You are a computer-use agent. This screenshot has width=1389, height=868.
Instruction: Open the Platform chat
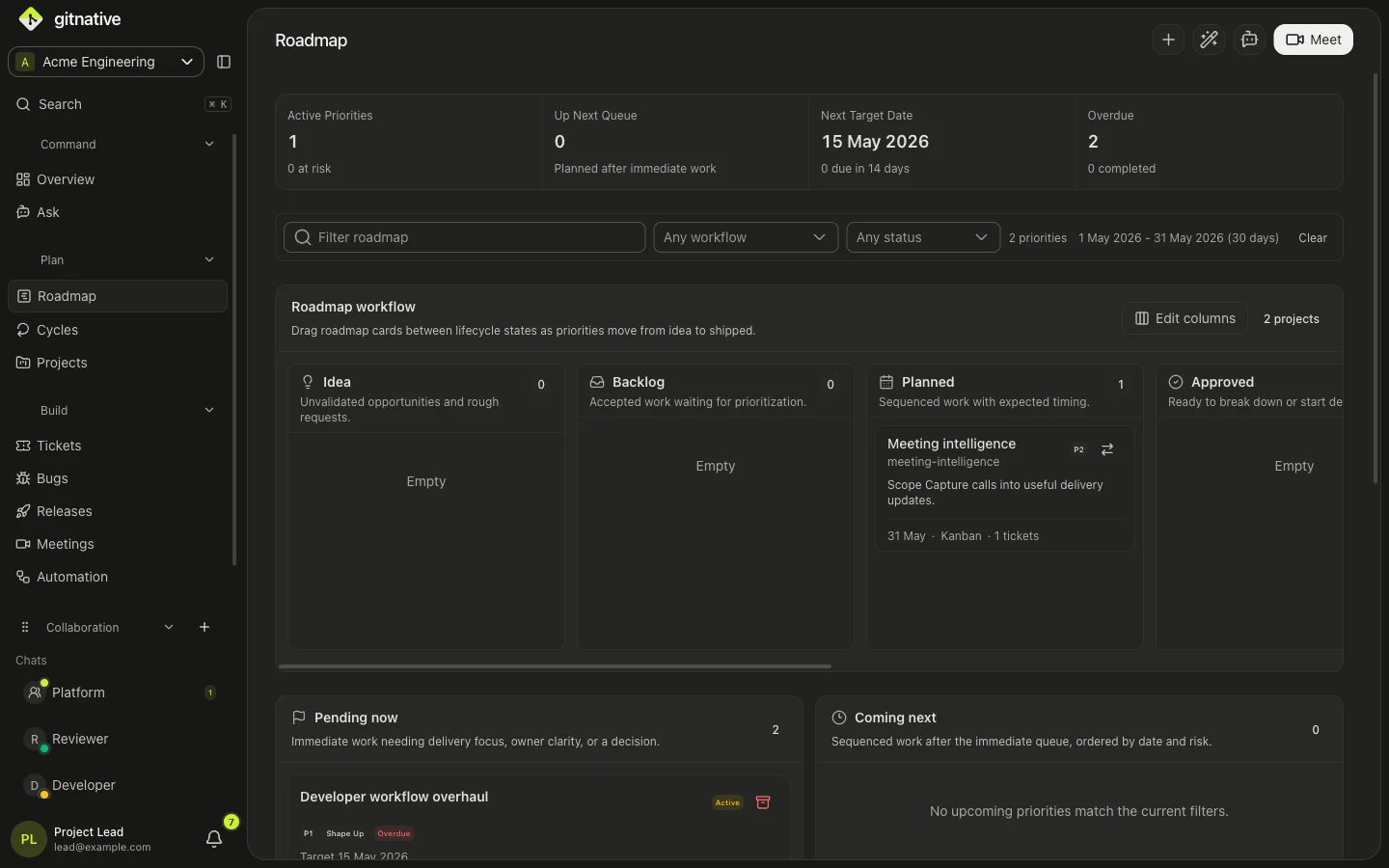[118, 692]
